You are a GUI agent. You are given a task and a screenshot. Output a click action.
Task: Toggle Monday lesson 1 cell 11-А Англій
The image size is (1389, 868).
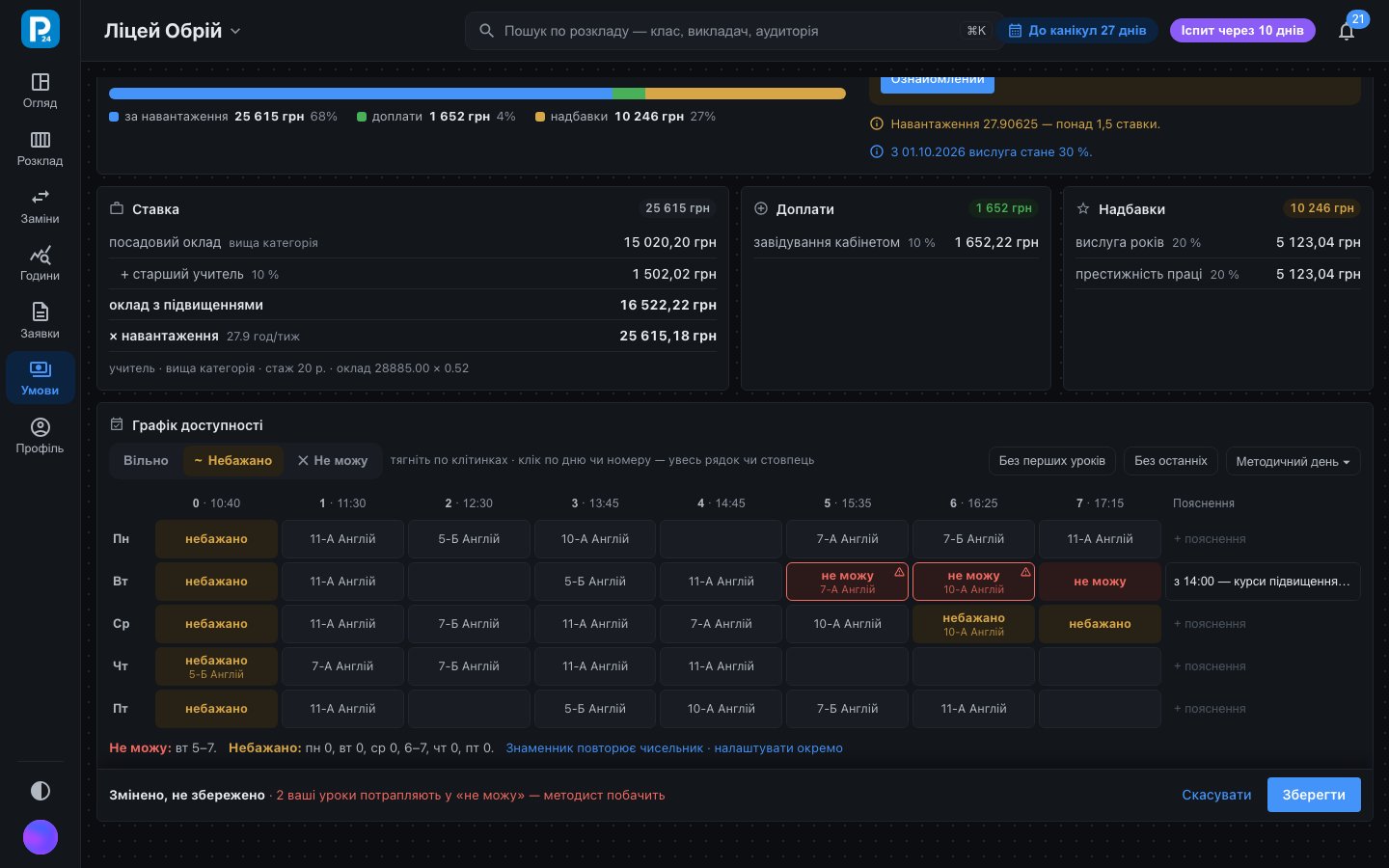(342, 539)
